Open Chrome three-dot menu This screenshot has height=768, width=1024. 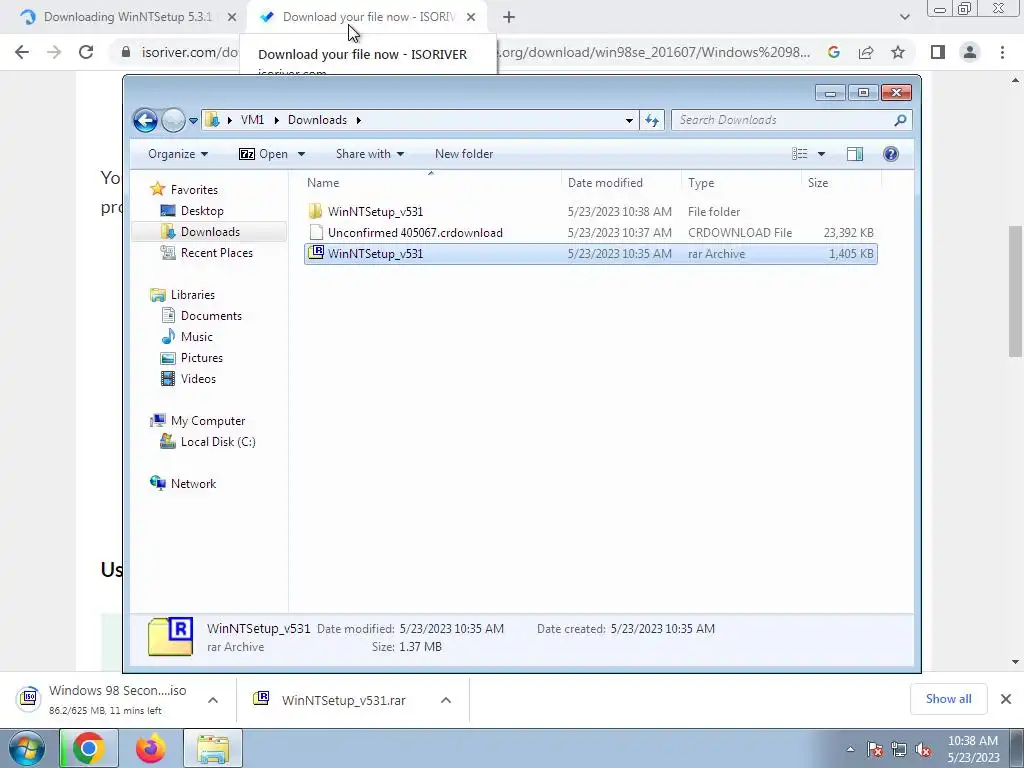1002,52
